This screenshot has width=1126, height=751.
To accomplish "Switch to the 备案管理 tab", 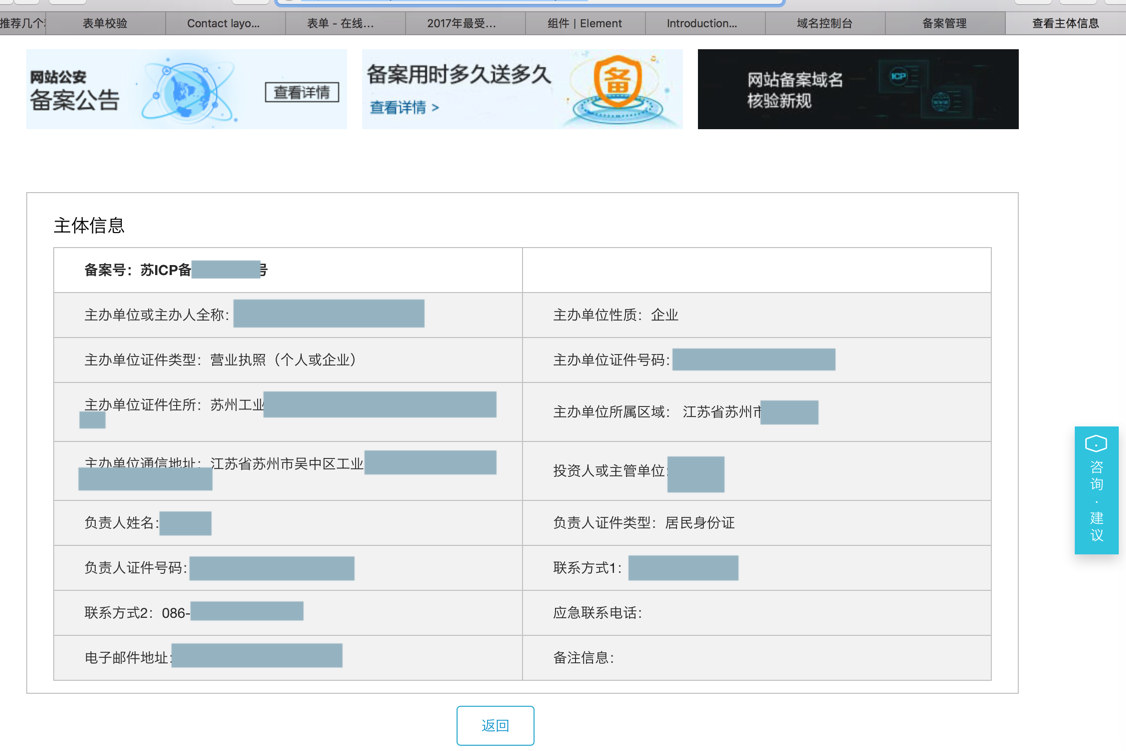I will [x=944, y=23].
